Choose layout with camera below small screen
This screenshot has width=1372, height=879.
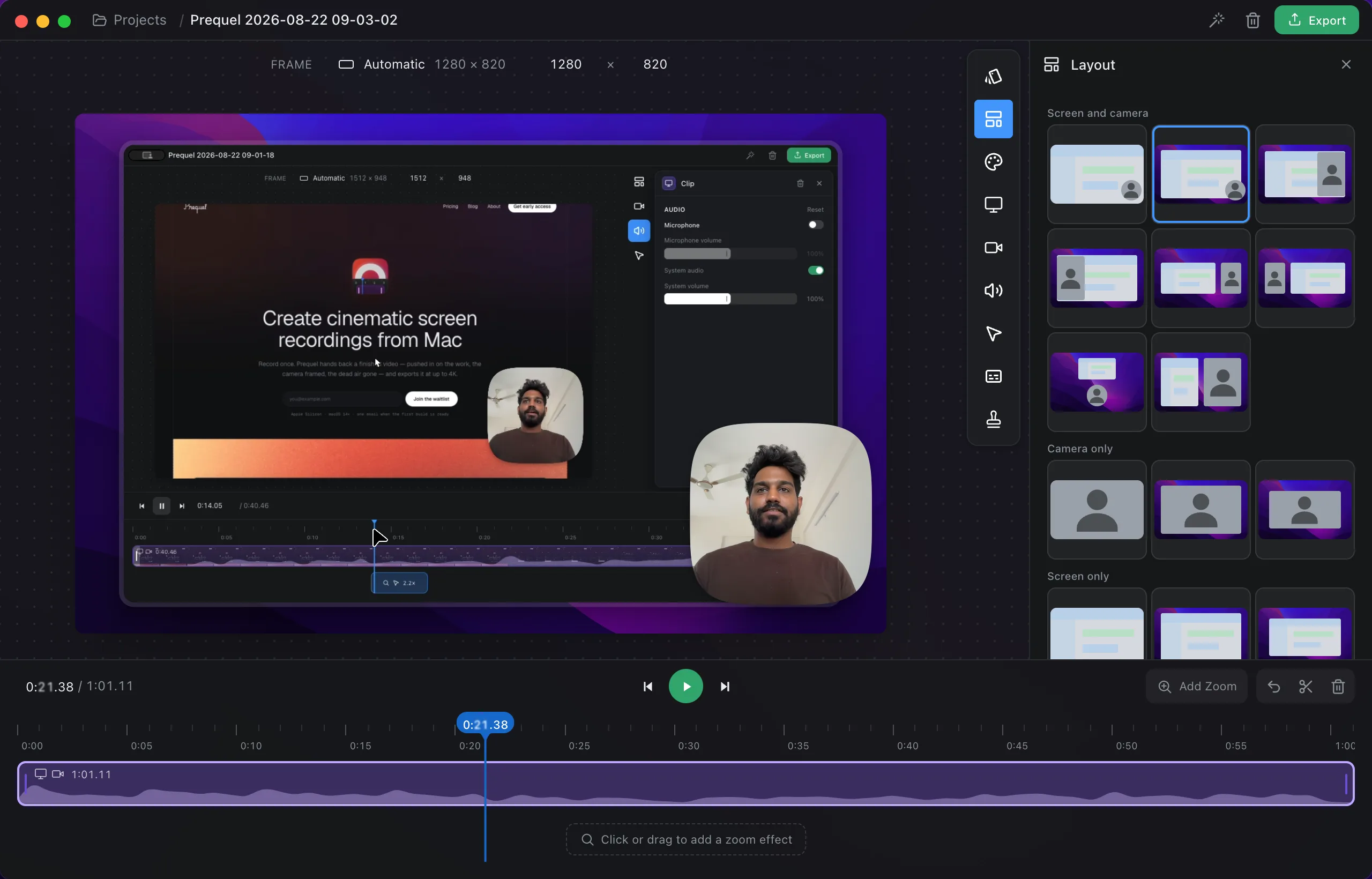[x=1097, y=383]
